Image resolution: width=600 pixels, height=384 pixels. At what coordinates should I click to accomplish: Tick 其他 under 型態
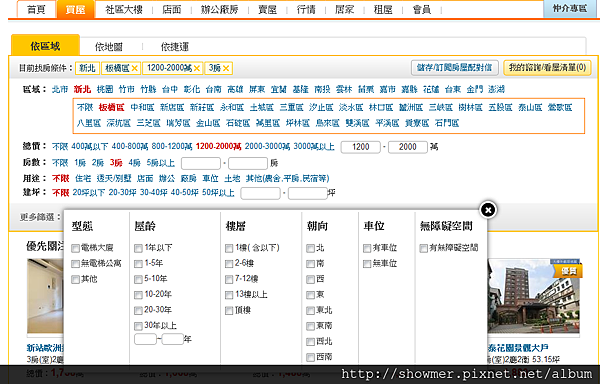[75, 280]
